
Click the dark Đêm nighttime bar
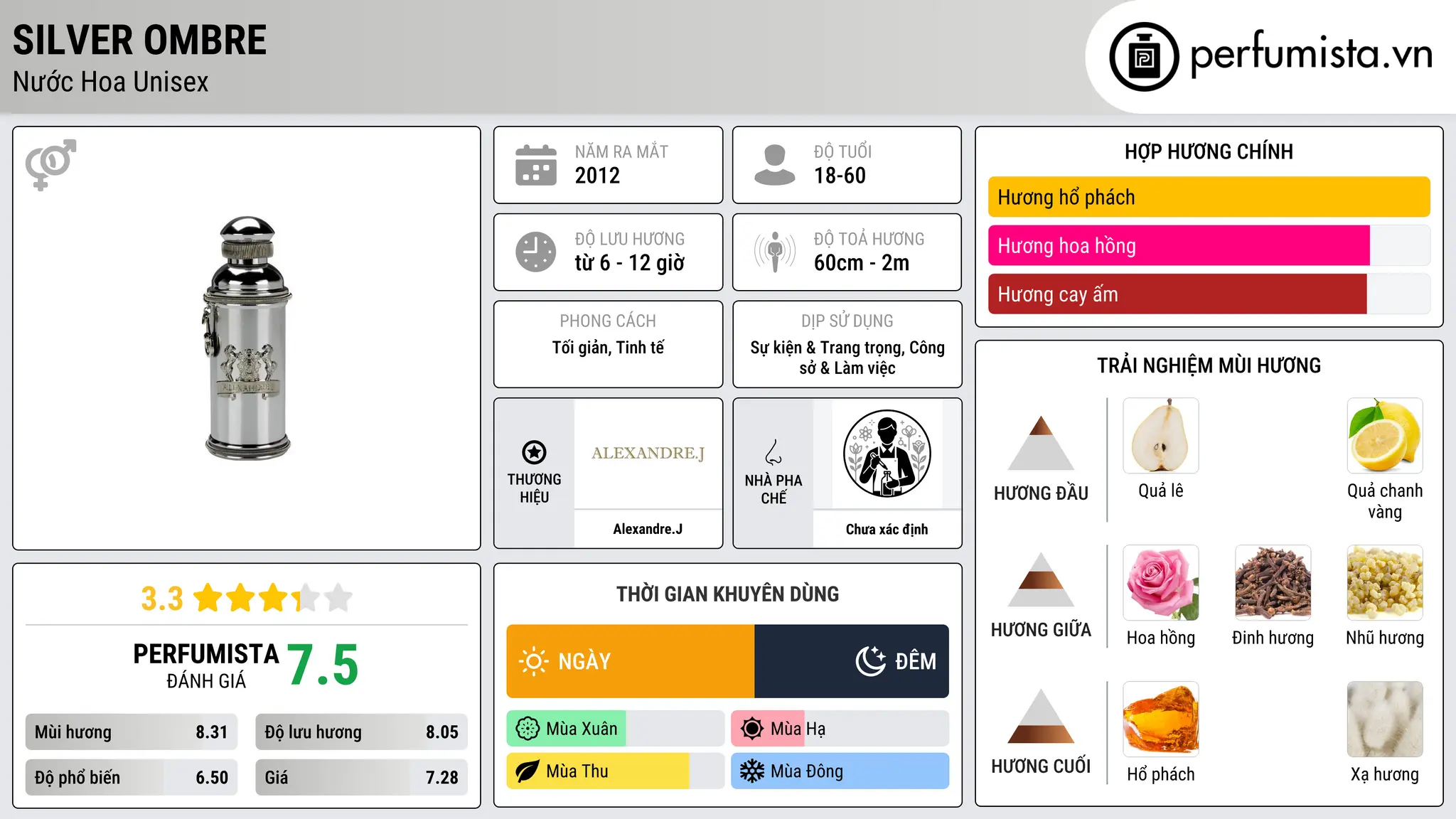852,661
